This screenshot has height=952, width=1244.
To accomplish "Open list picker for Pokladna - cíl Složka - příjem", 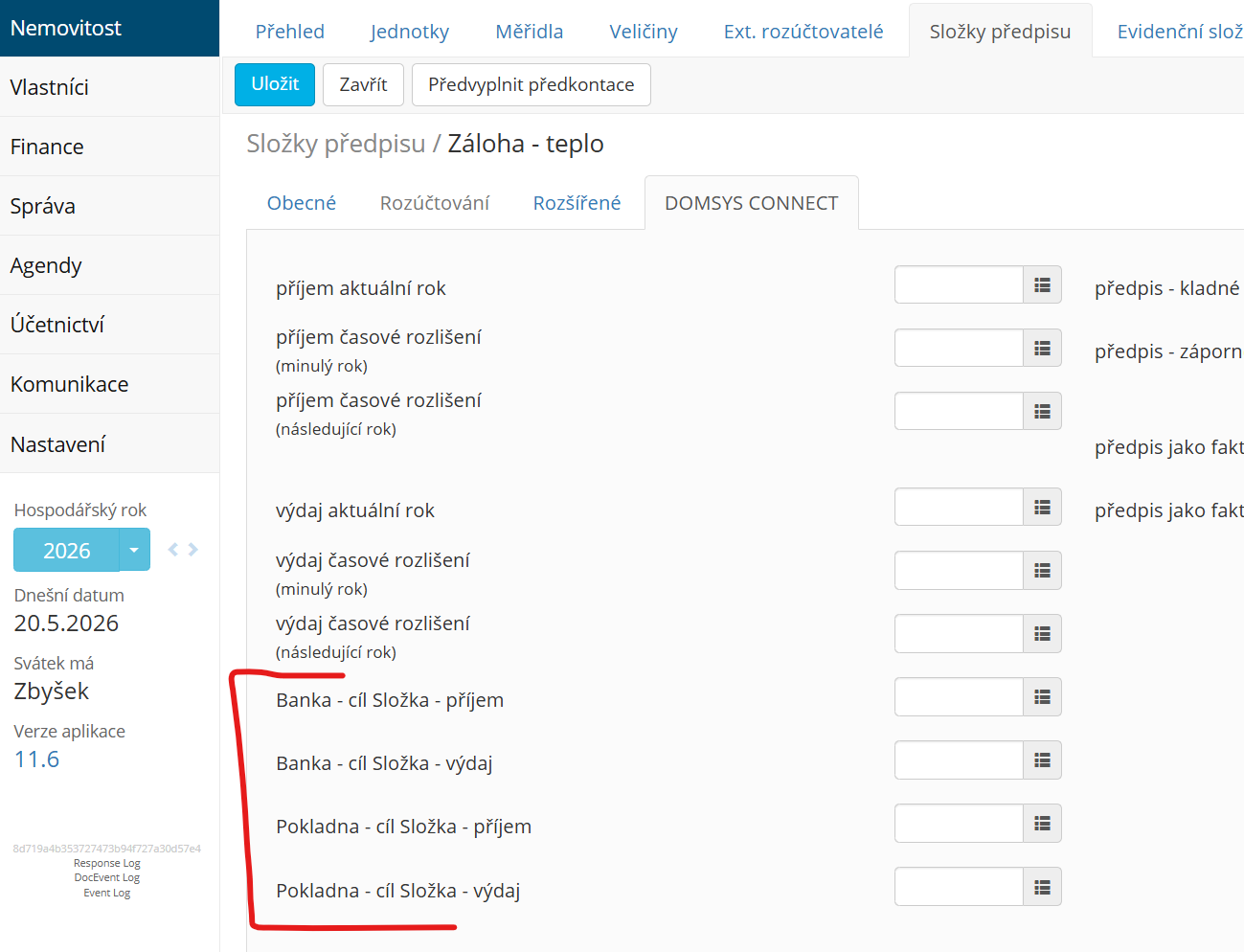I will tap(1042, 824).
